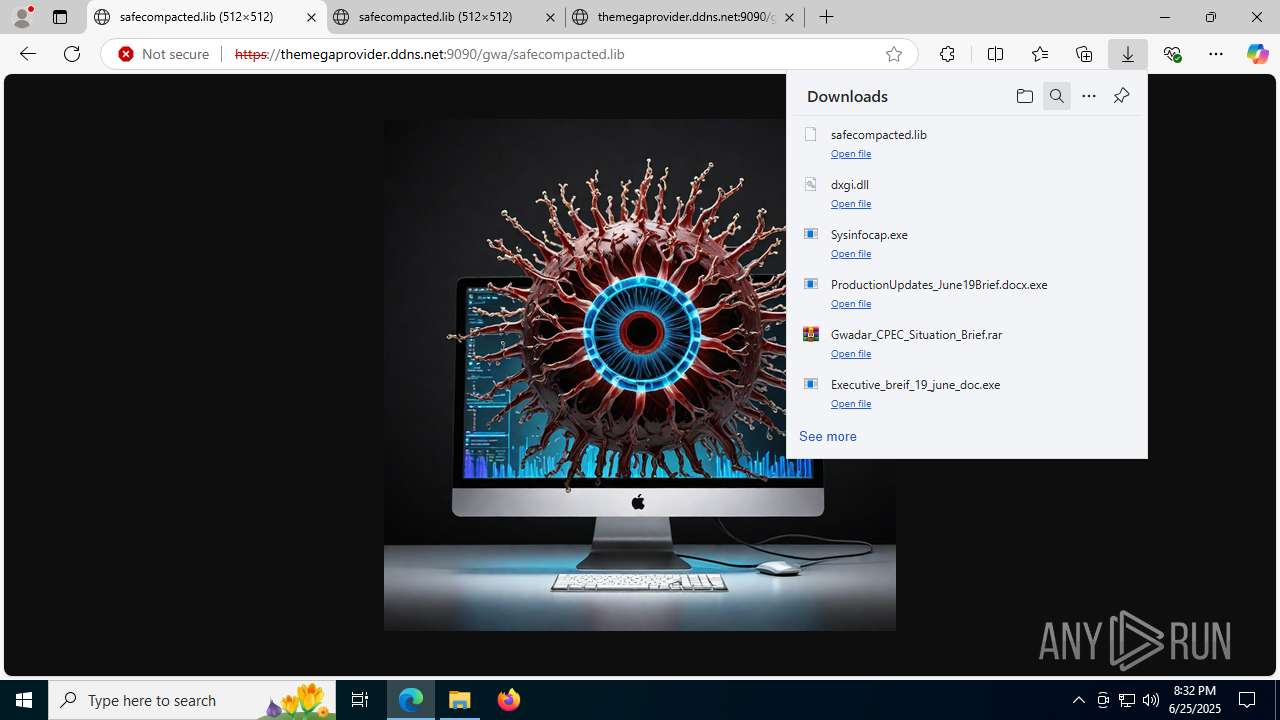Open the Windows Start menu
The height and width of the screenshot is (720, 1280).
pyautogui.click(x=24, y=700)
